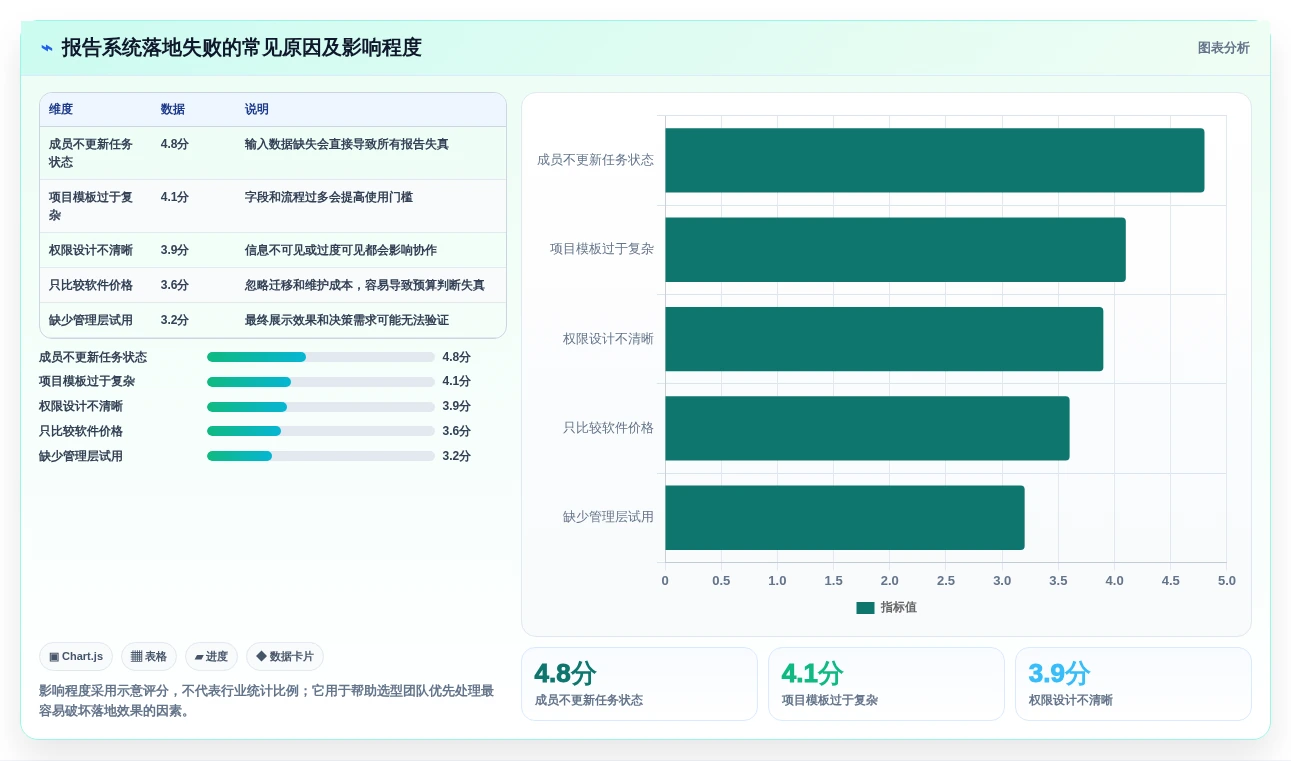This screenshot has height=761, width=1291.
Task: Click the 4.8分 value in the table
Action: [175, 144]
